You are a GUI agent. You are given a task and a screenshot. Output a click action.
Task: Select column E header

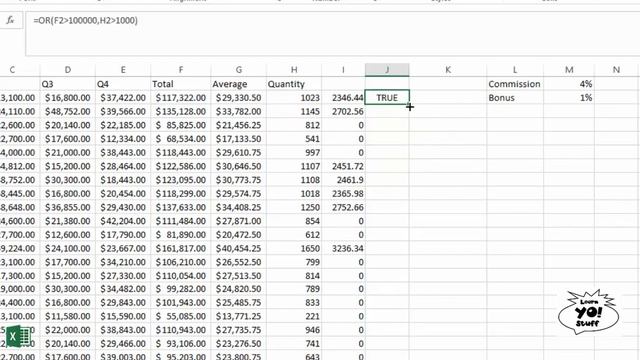(123, 70)
